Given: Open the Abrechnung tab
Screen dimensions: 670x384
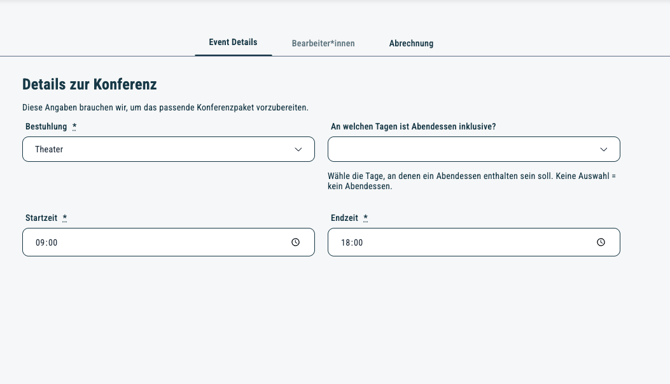Looking at the screenshot, I should point(411,43).
